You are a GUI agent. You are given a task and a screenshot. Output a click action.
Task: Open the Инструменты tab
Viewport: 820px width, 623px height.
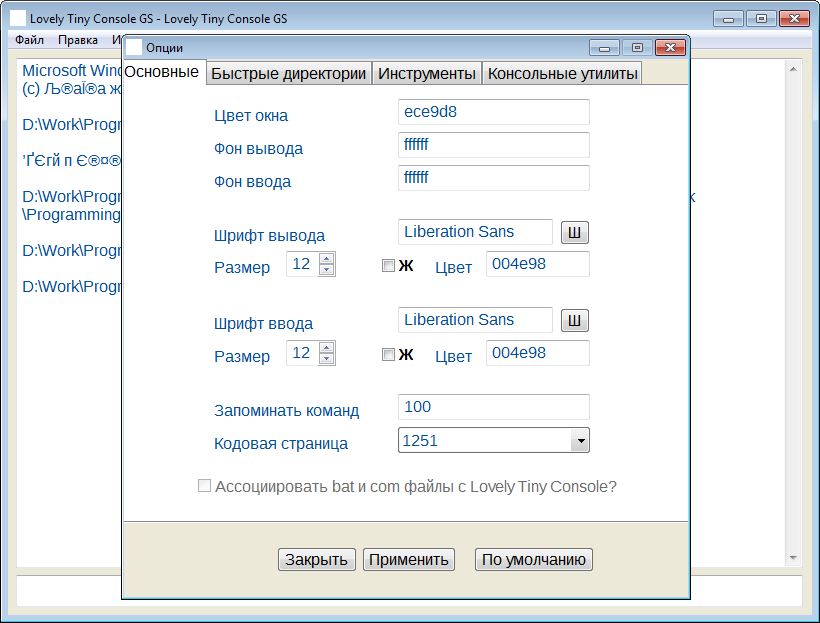[x=427, y=73]
